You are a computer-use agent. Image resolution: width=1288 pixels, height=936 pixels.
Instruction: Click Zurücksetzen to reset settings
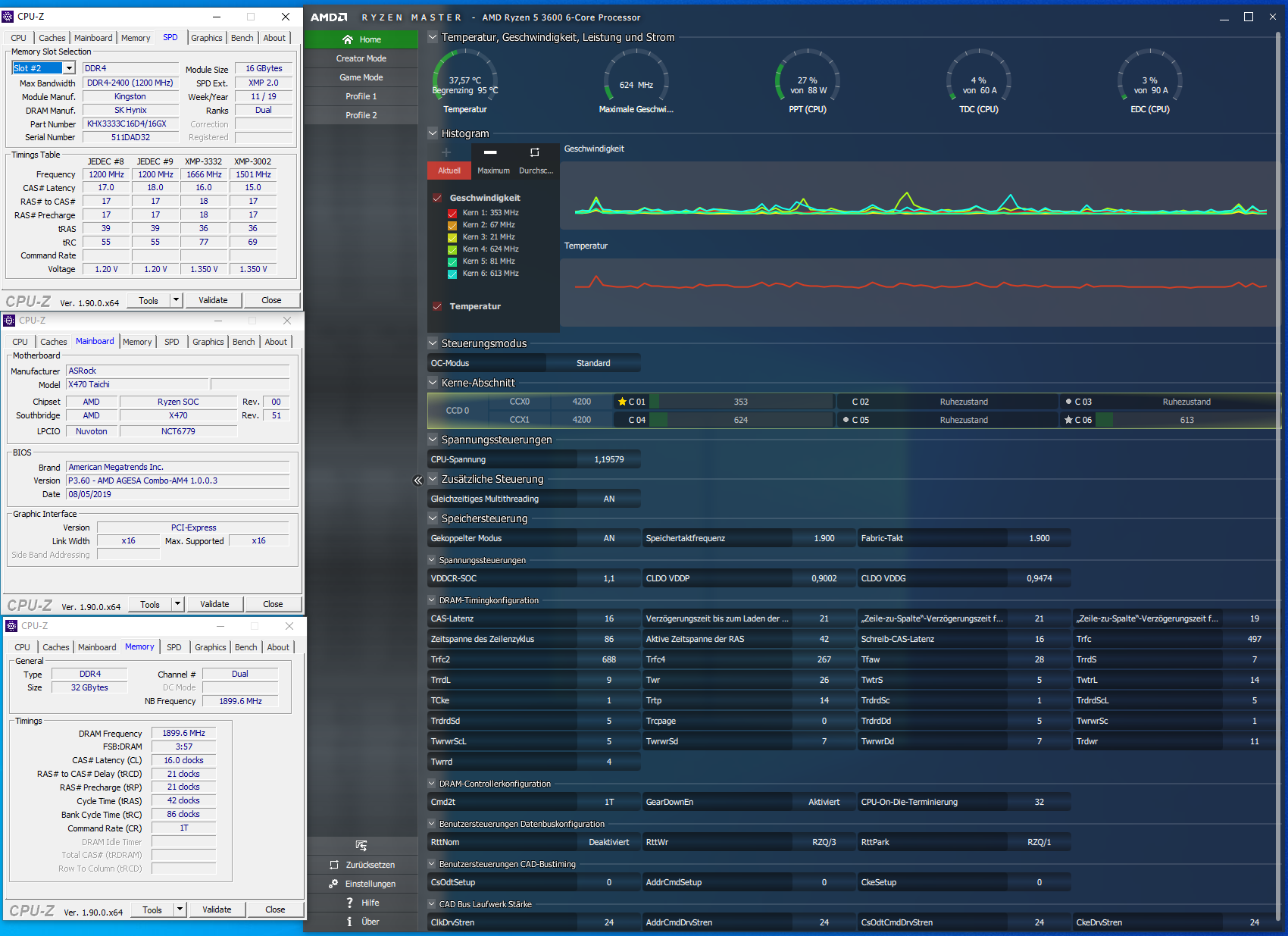click(x=362, y=865)
